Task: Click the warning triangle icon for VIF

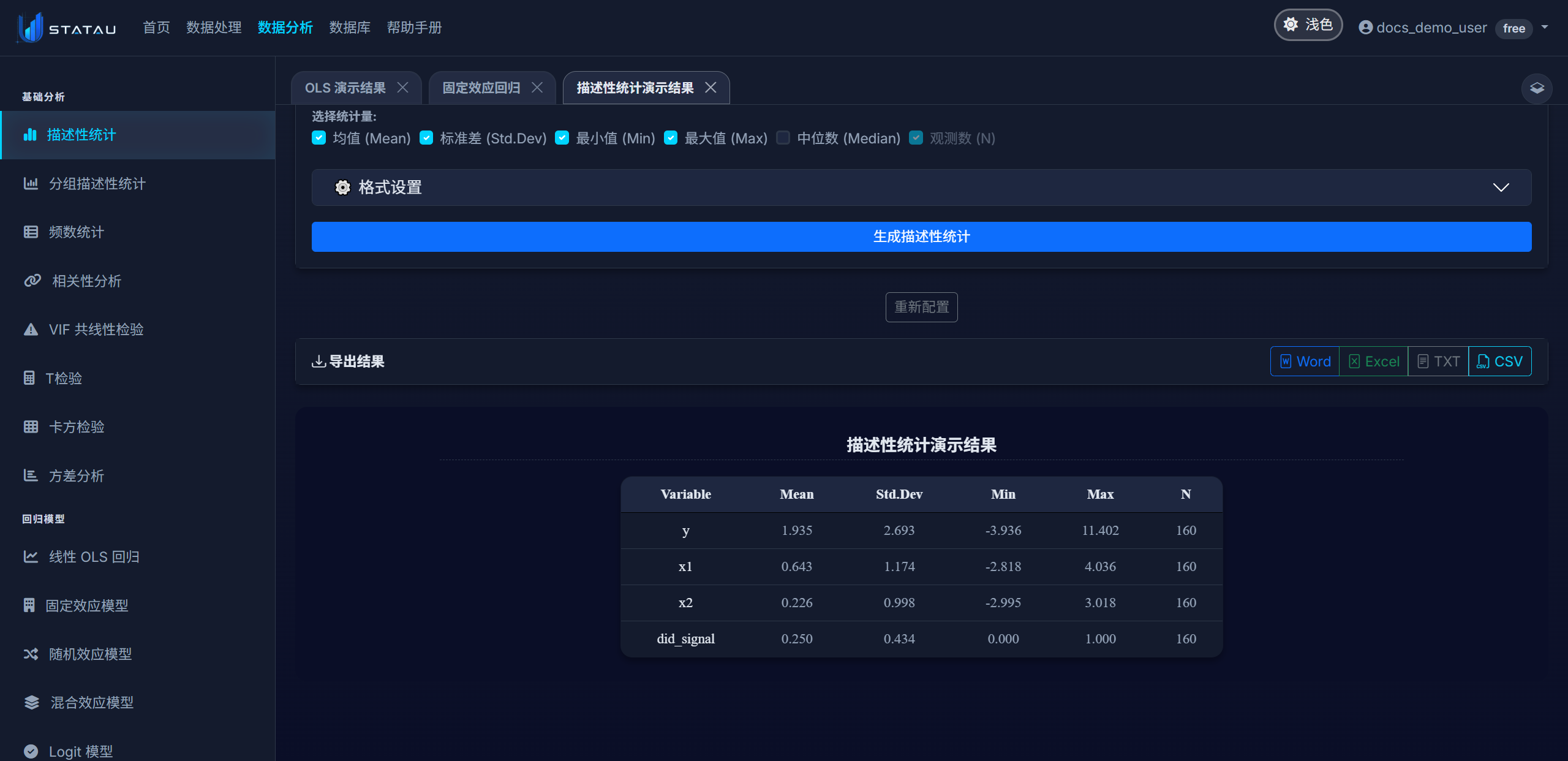Action: 31,330
